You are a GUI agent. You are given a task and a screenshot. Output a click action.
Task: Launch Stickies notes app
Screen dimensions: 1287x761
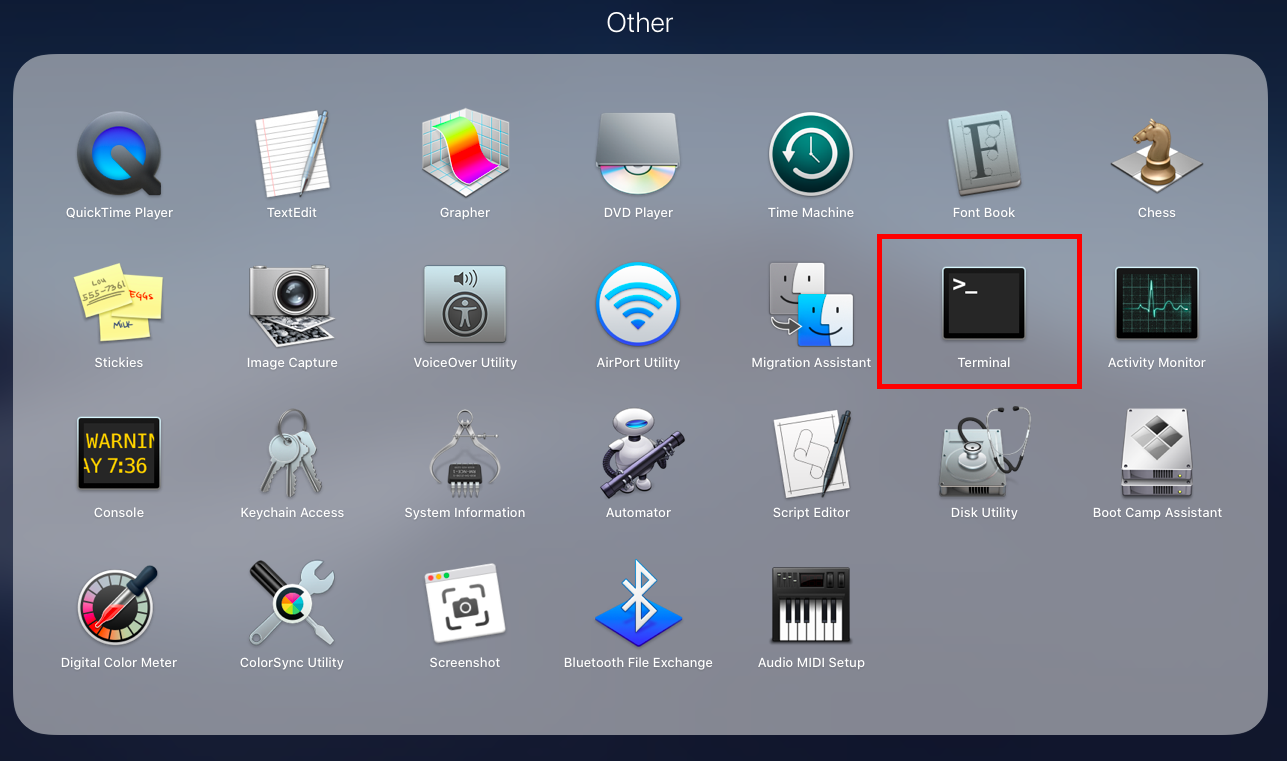(x=119, y=303)
